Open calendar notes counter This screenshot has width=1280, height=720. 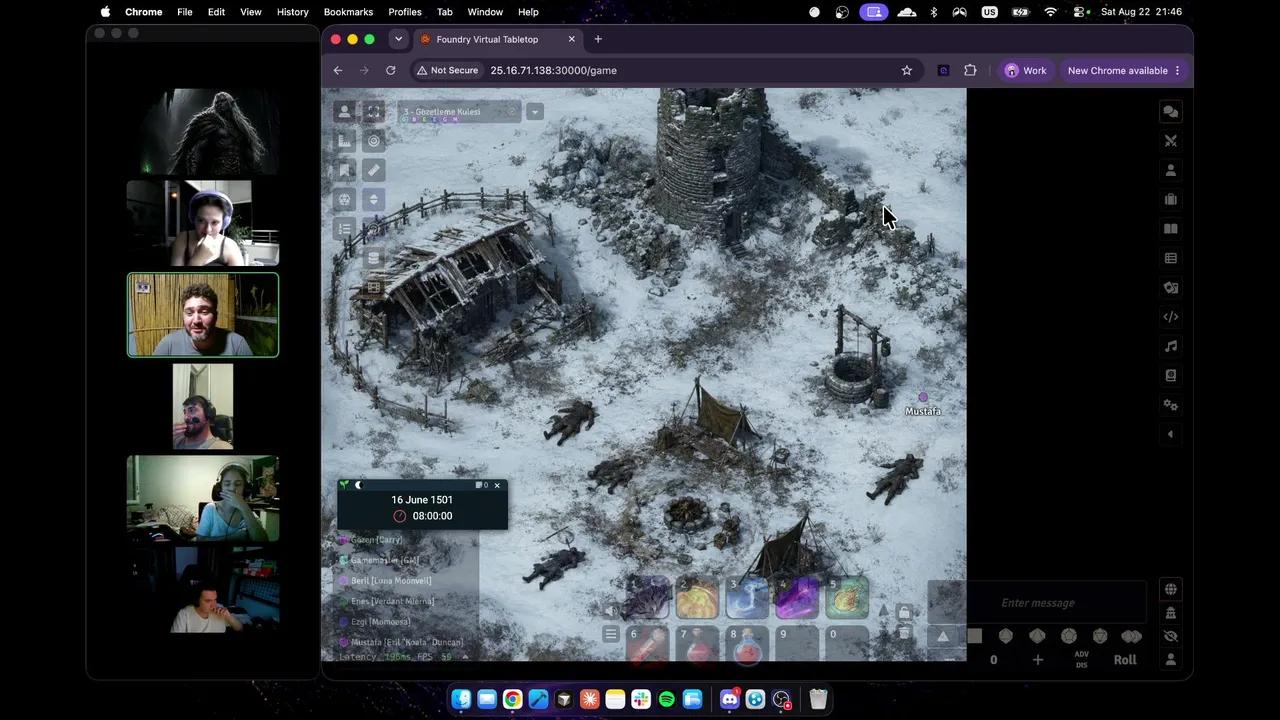(x=481, y=486)
